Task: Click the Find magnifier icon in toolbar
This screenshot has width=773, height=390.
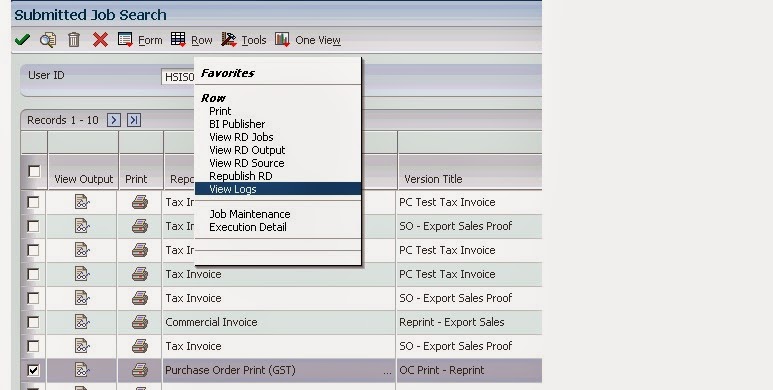Action: coord(48,39)
